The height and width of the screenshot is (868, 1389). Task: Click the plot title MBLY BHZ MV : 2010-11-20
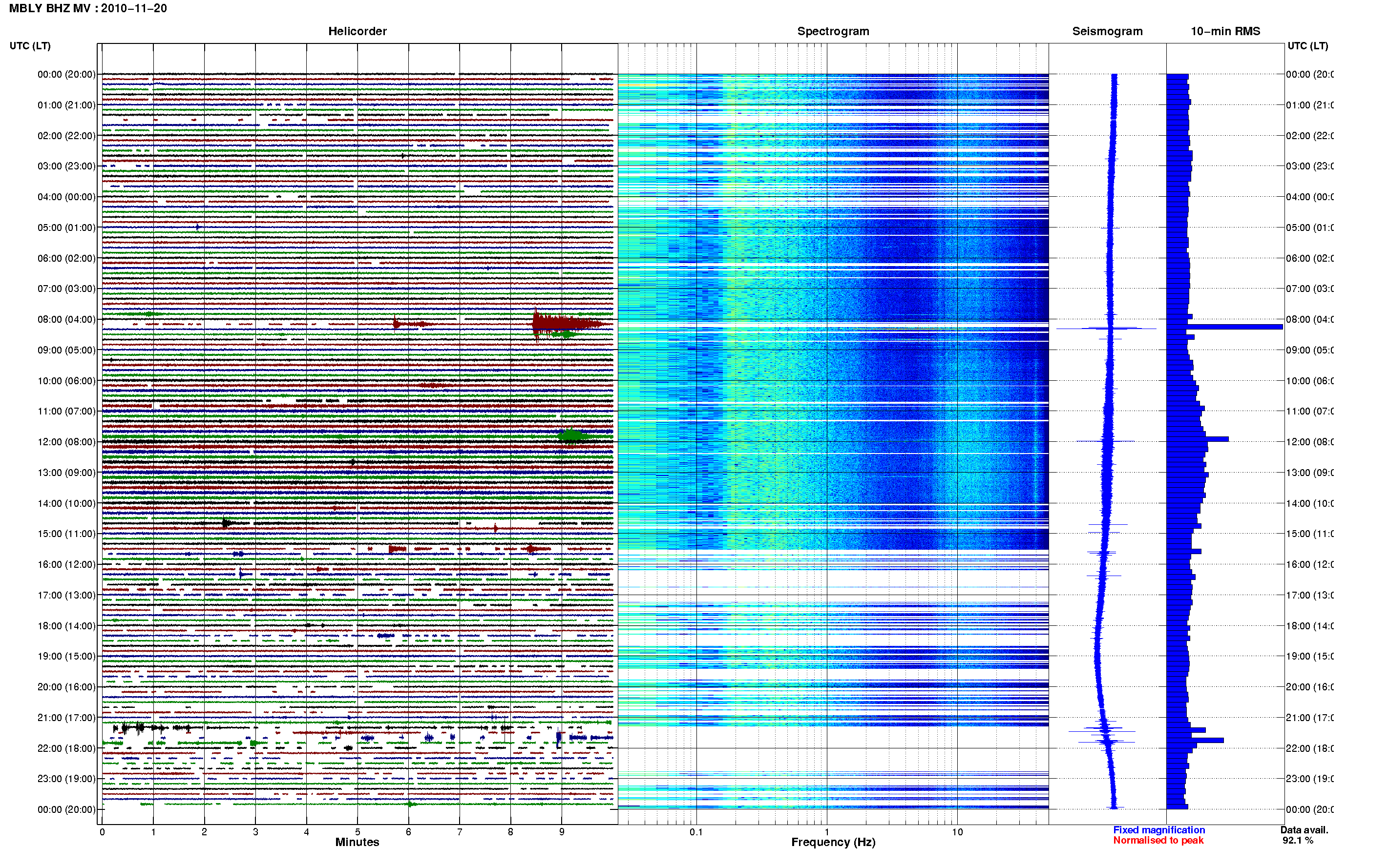coord(88,8)
